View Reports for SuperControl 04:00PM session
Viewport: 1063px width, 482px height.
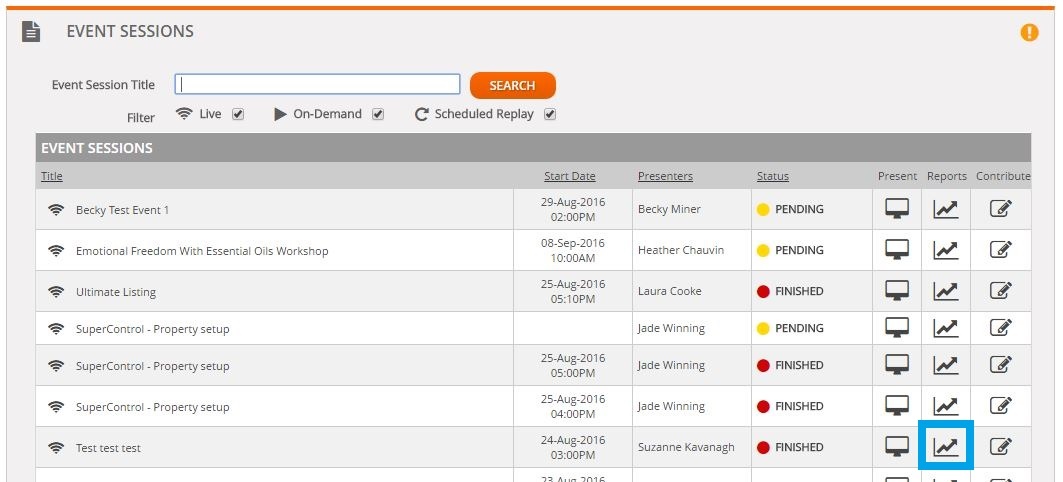point(946,406)
